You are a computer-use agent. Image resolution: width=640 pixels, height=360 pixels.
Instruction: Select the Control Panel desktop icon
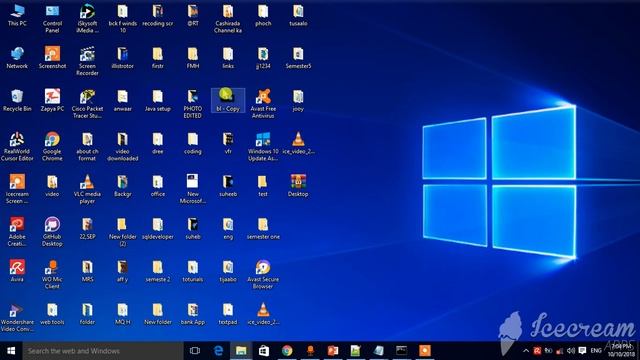52,18
